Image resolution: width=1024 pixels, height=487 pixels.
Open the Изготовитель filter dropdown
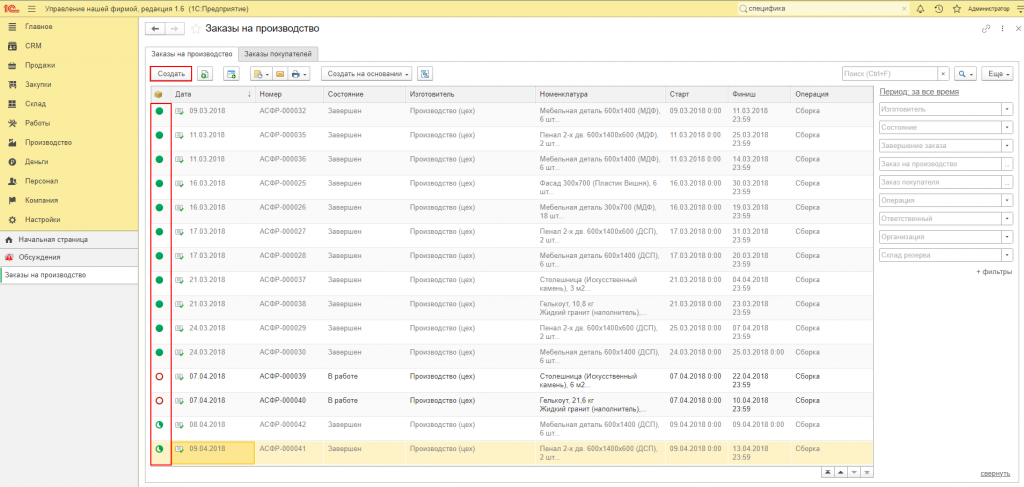(x=1008, y=109)
